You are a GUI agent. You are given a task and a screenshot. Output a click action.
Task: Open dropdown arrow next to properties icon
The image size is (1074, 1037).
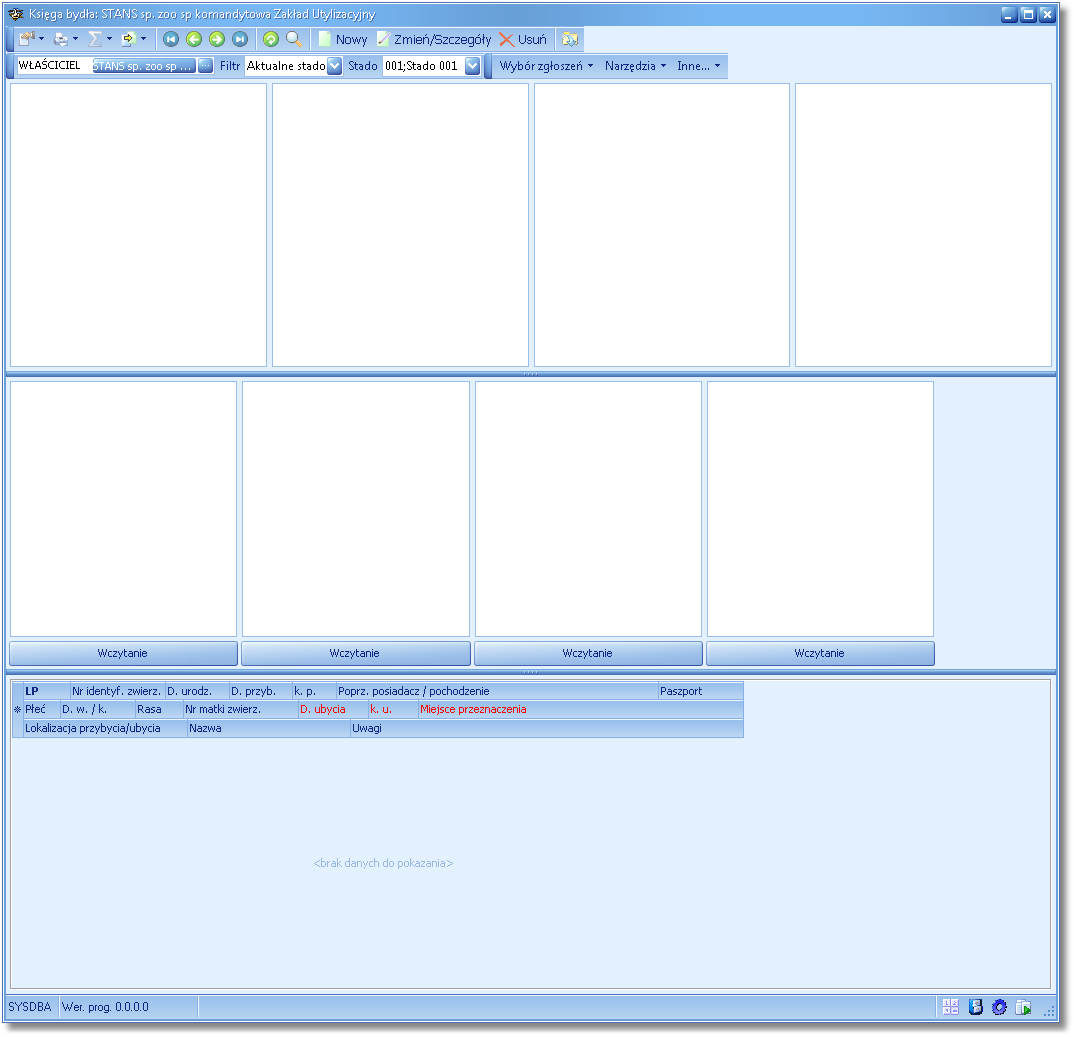(x=41, y=38)
